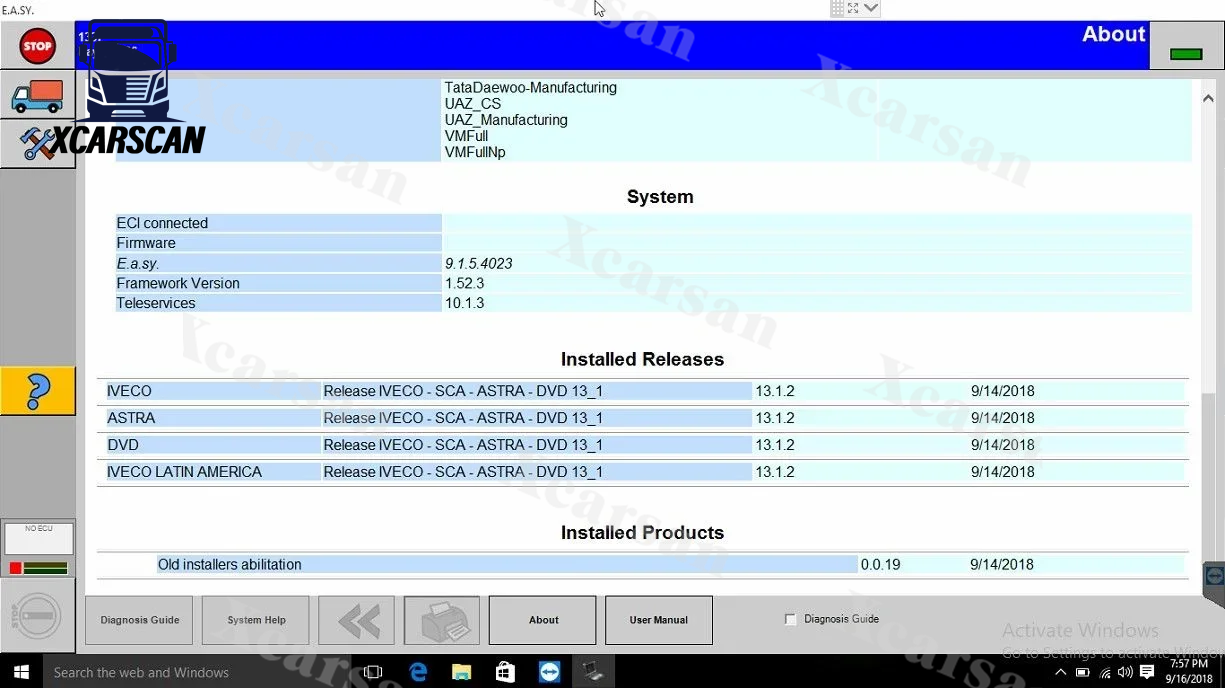
Task: Open the truck vehicle selection icon
Action: point(37,95)
